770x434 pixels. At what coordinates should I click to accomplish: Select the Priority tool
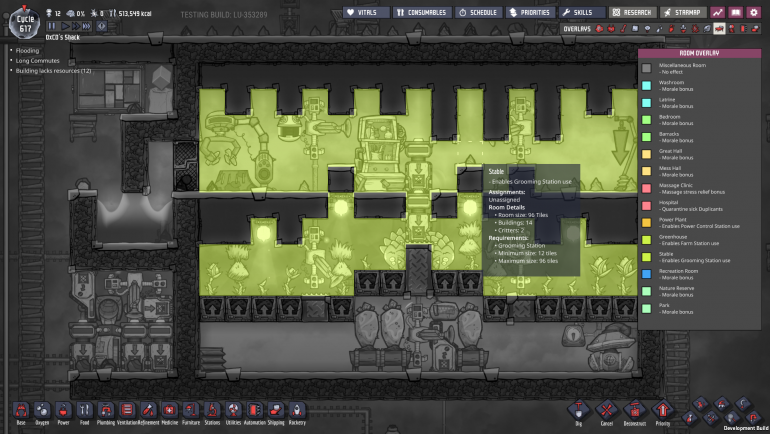click(x=662, y=409)
